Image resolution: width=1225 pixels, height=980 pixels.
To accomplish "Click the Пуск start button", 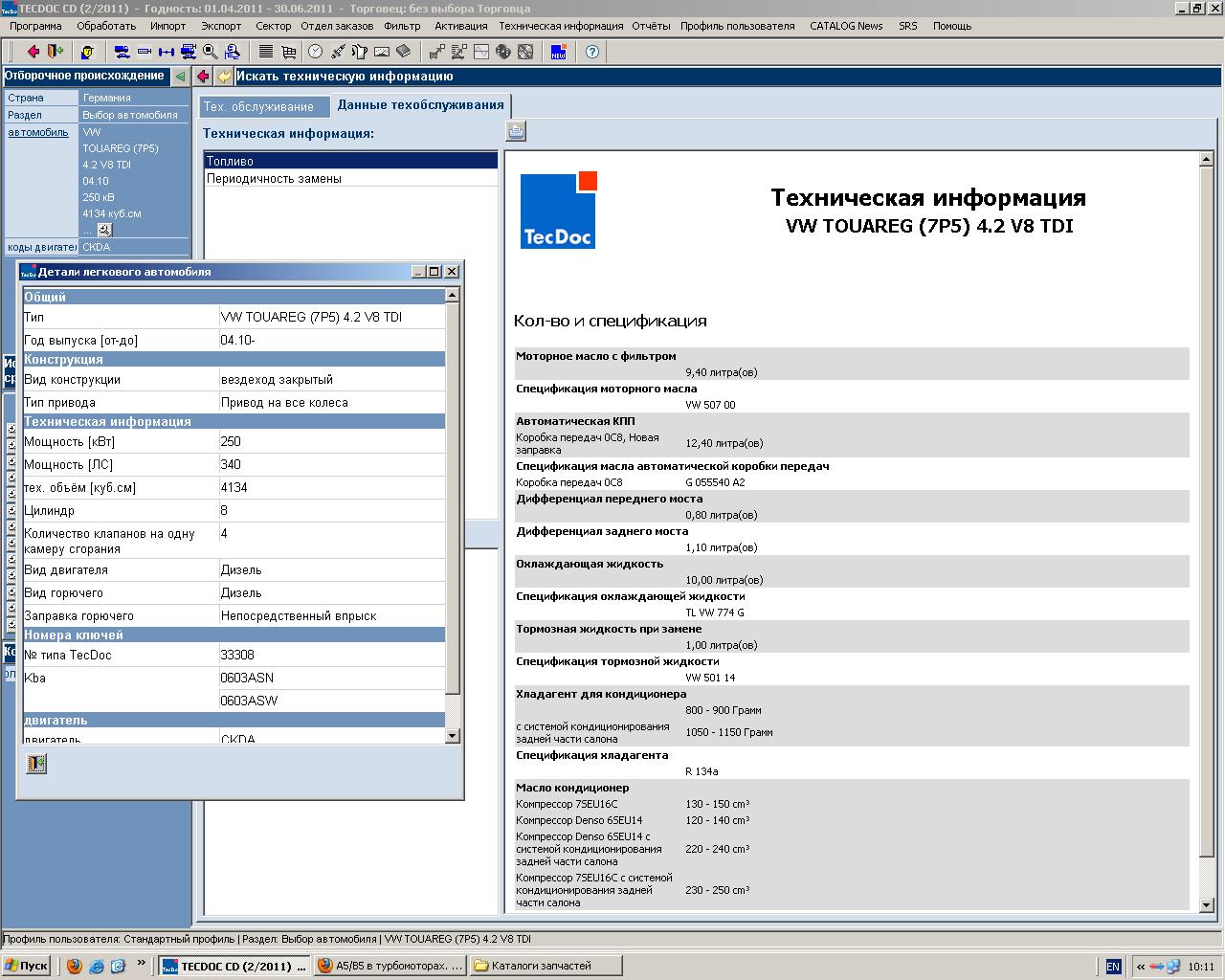I will pos(26,966).
